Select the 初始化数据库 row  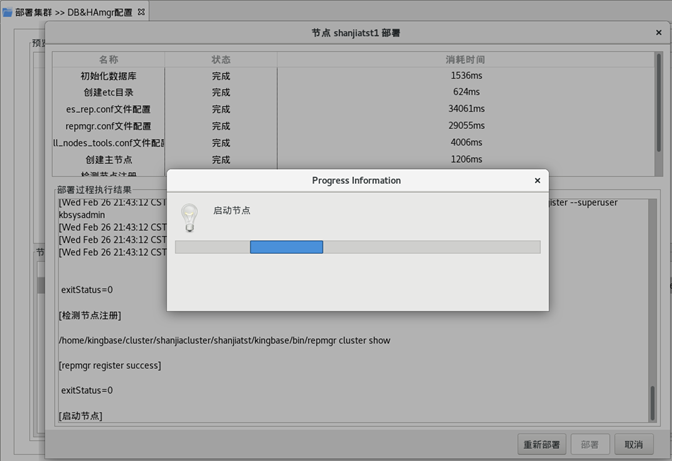click(x=108, y=76)
